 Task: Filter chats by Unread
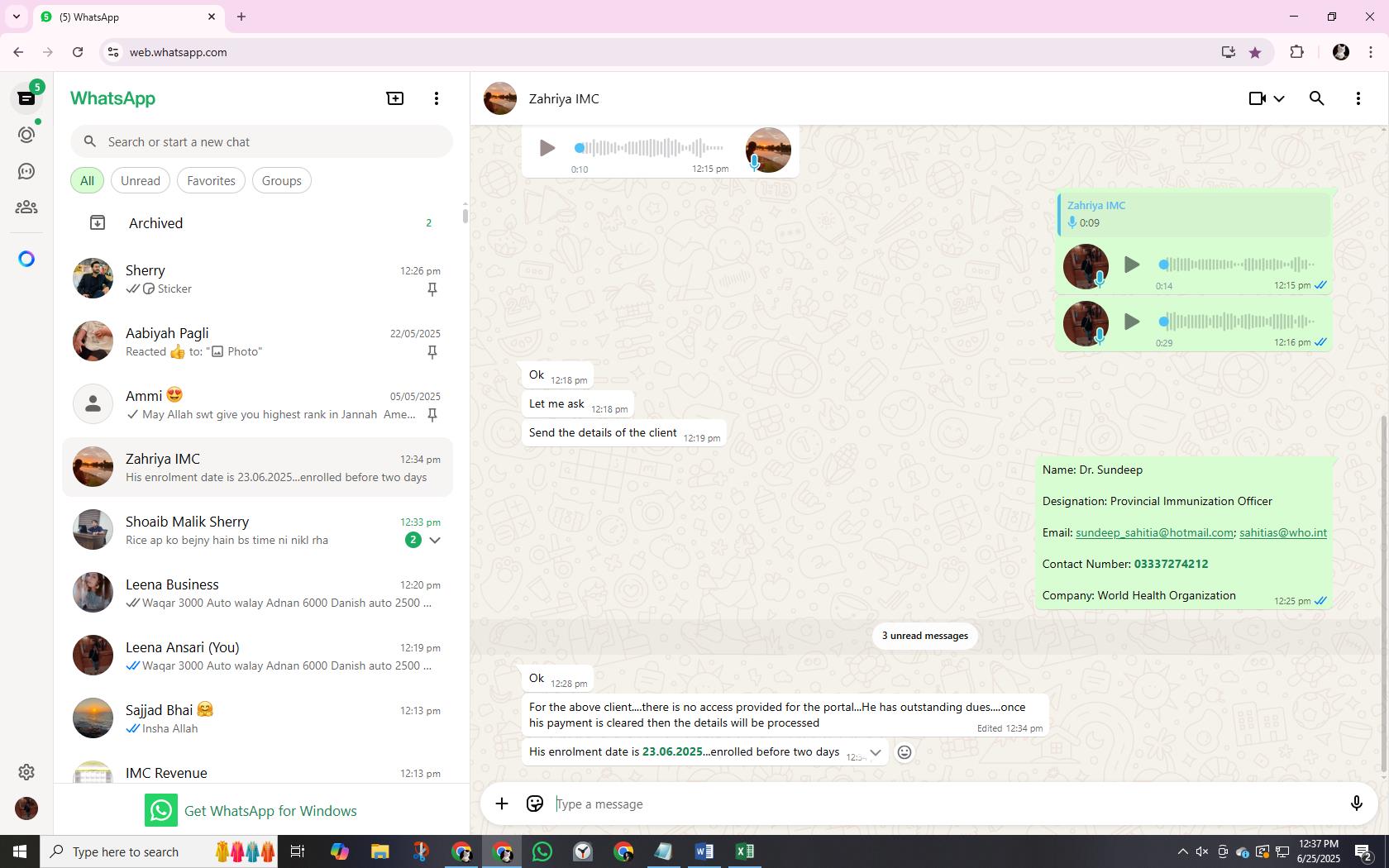(x=141, y=180)
